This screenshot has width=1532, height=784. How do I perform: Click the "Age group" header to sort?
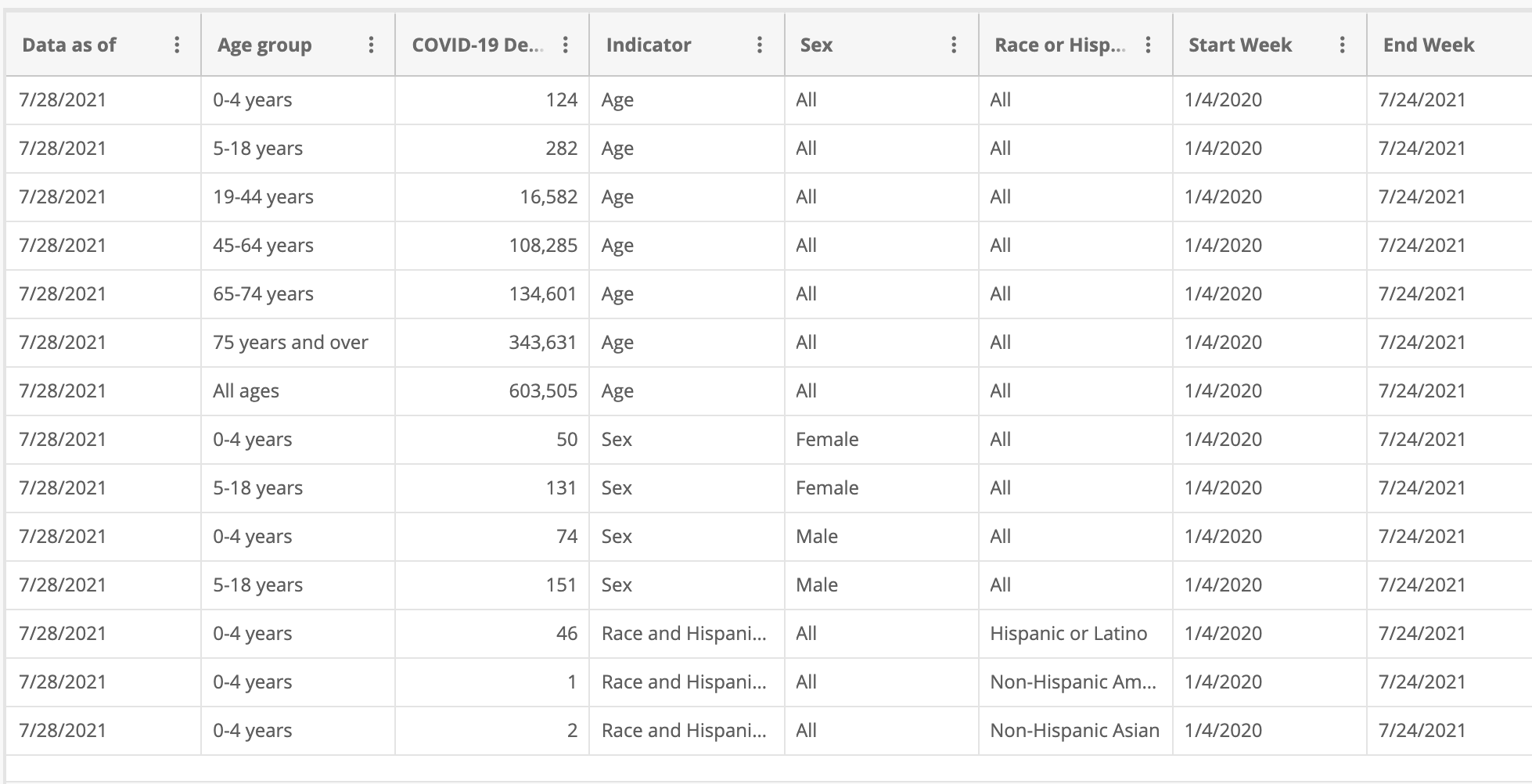pos(264,45)
